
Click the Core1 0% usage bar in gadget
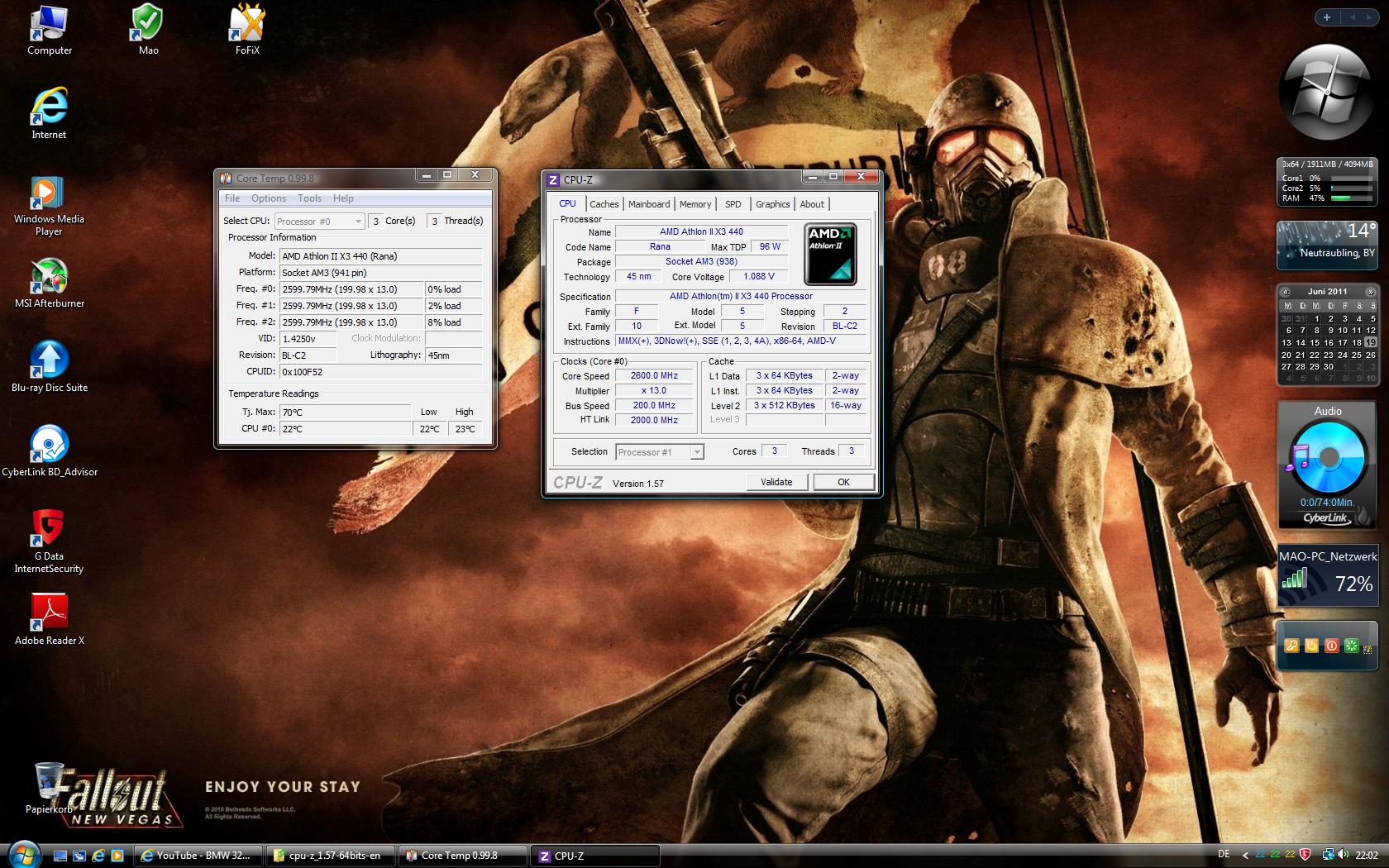tap(1351, 179)
